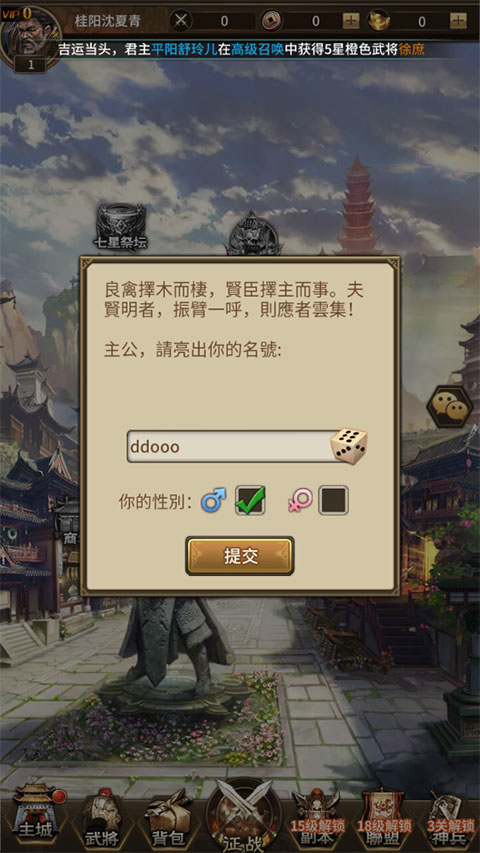This screenshot has height=853, width=480.
Task: Edit the name field containing ddooo
Action: (230, 447)
